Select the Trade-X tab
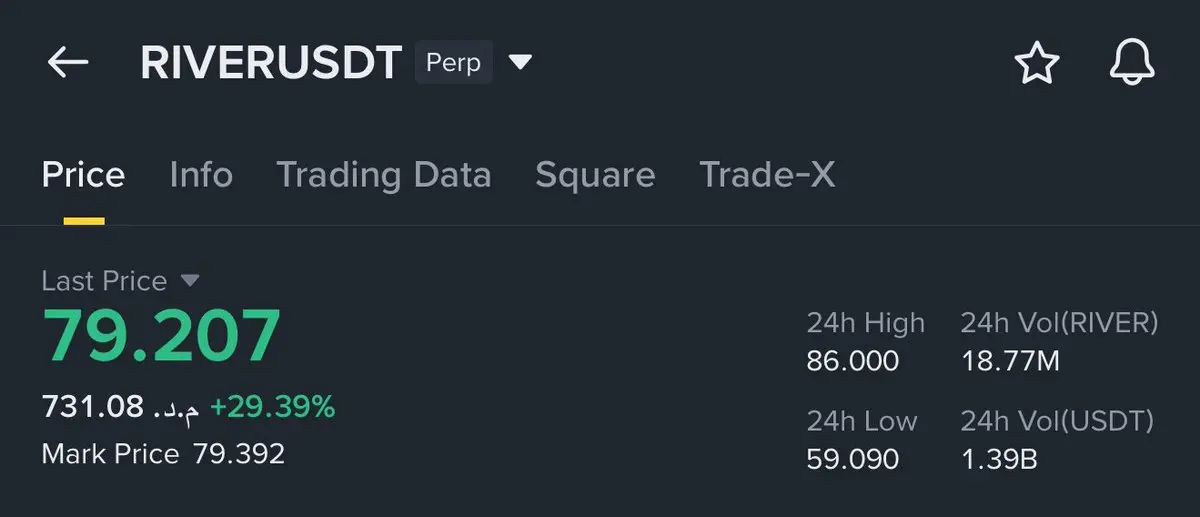Image resolution: width=1200 pixels, height=517 pixels. (x=766, y=175)
